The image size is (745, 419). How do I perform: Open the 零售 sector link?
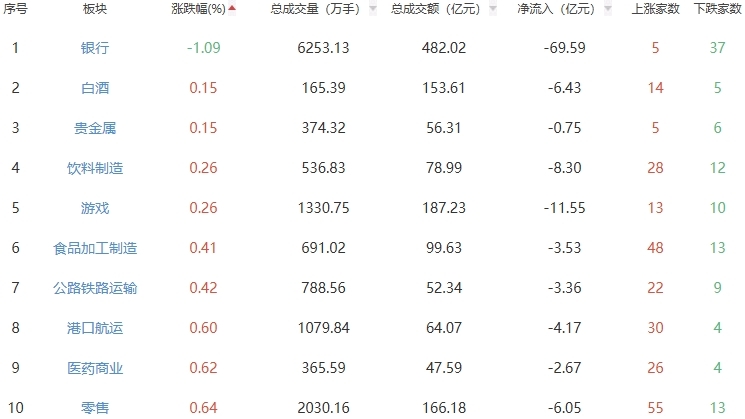pyautogui.click(x=95, y=408)
